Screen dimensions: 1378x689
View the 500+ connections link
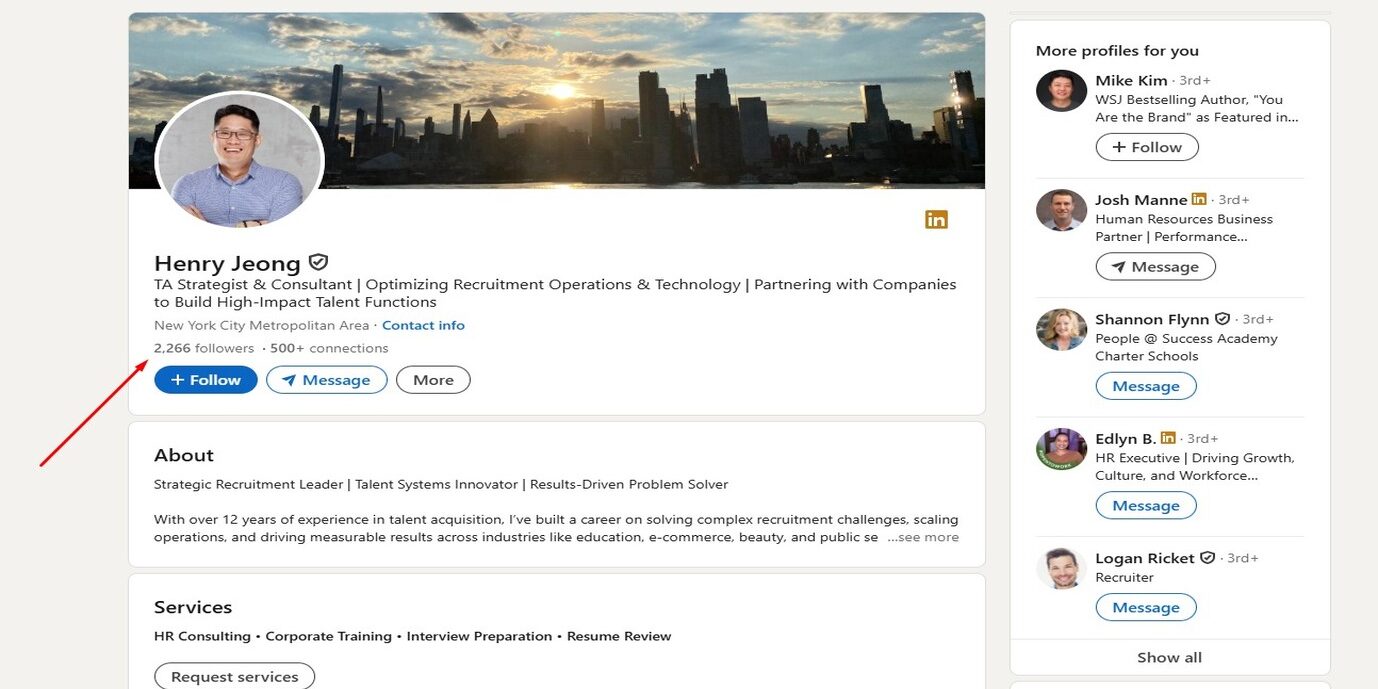(329, 348)
